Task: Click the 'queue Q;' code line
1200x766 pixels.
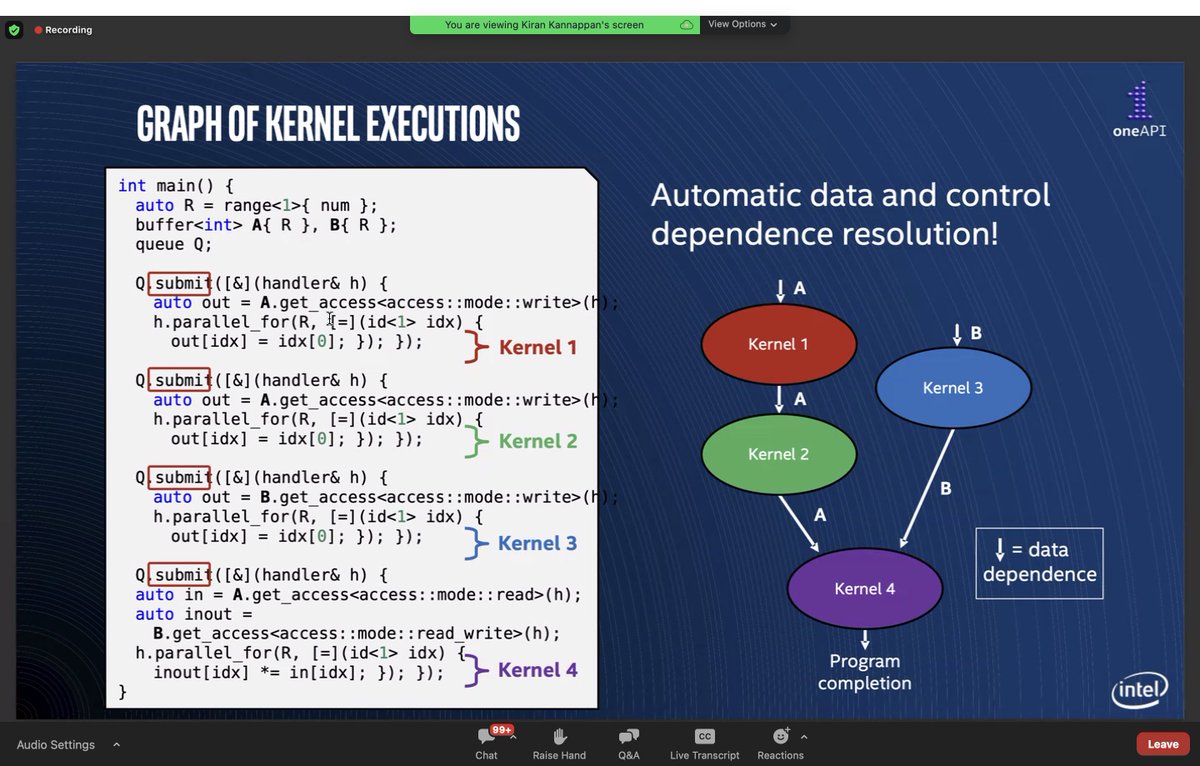Action: click(174, 244)
